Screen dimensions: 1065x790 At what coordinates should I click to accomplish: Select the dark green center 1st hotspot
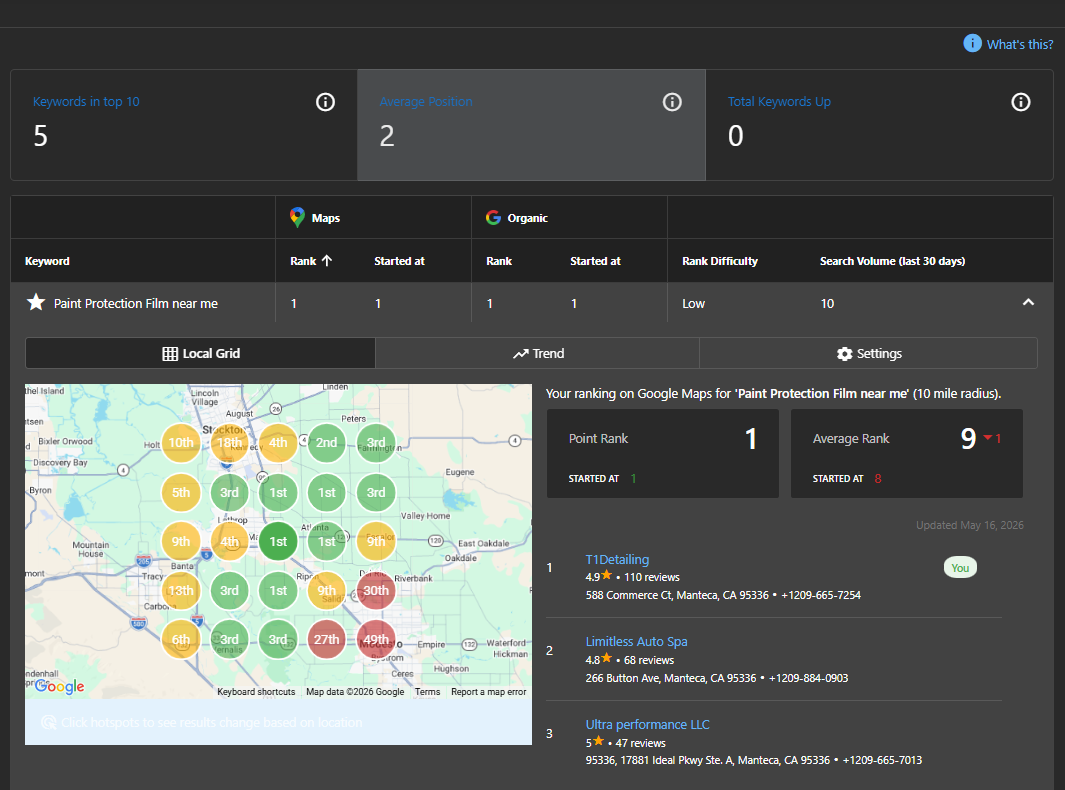click(x=278, y=541)
